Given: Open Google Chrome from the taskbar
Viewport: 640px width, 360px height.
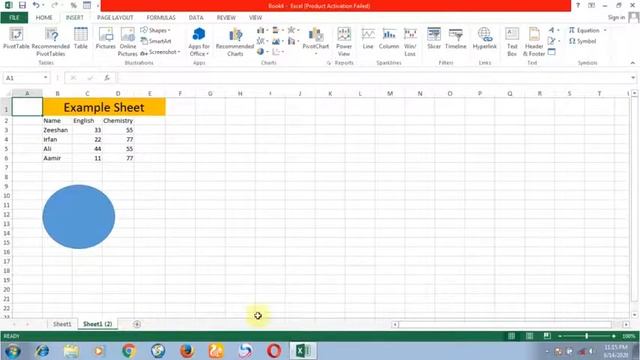Looking at the screenshot, I should [x=129, y=351].
